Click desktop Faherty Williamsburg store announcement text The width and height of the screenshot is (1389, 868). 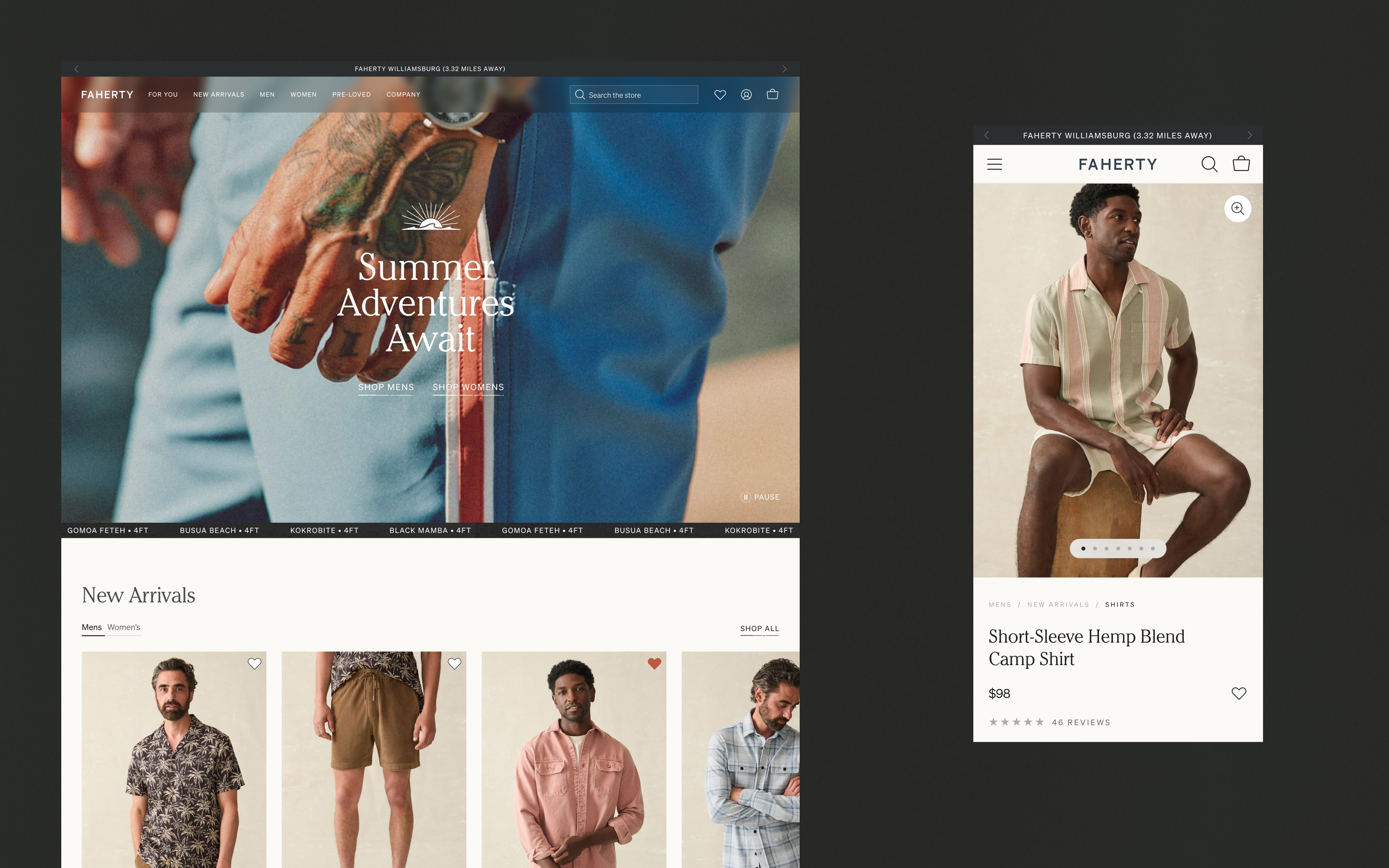coord(430,69)
